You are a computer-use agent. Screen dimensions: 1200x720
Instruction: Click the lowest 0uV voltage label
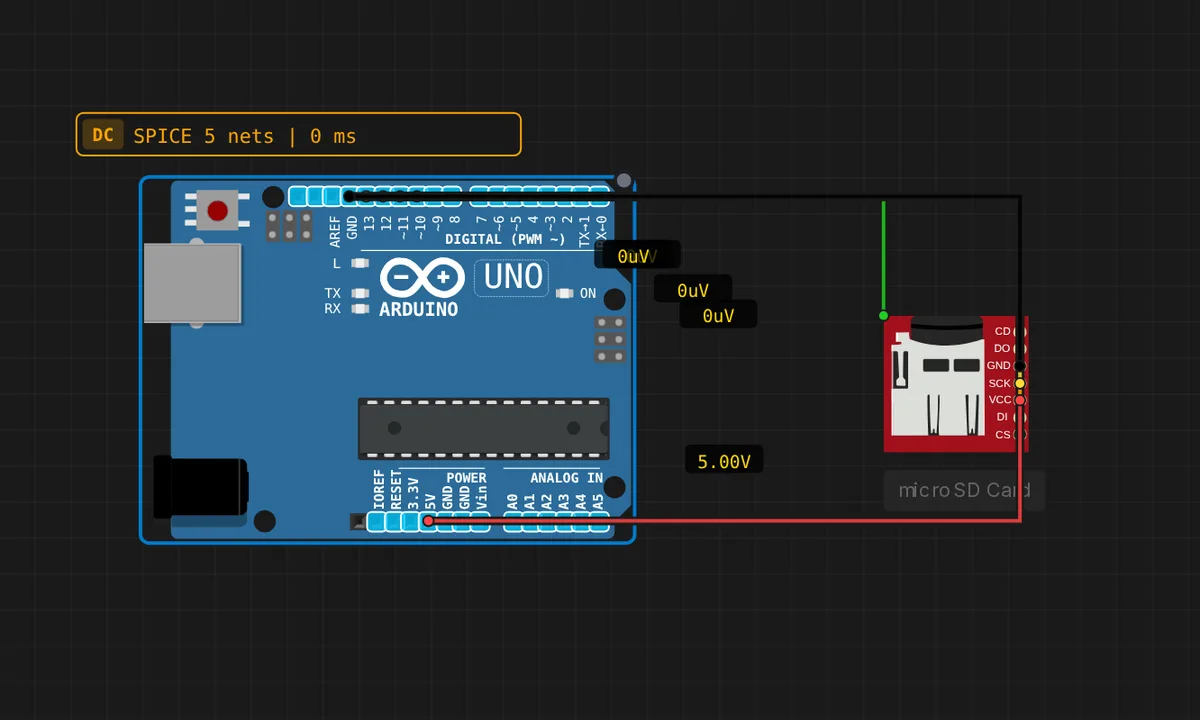click(x=718, y=315)
